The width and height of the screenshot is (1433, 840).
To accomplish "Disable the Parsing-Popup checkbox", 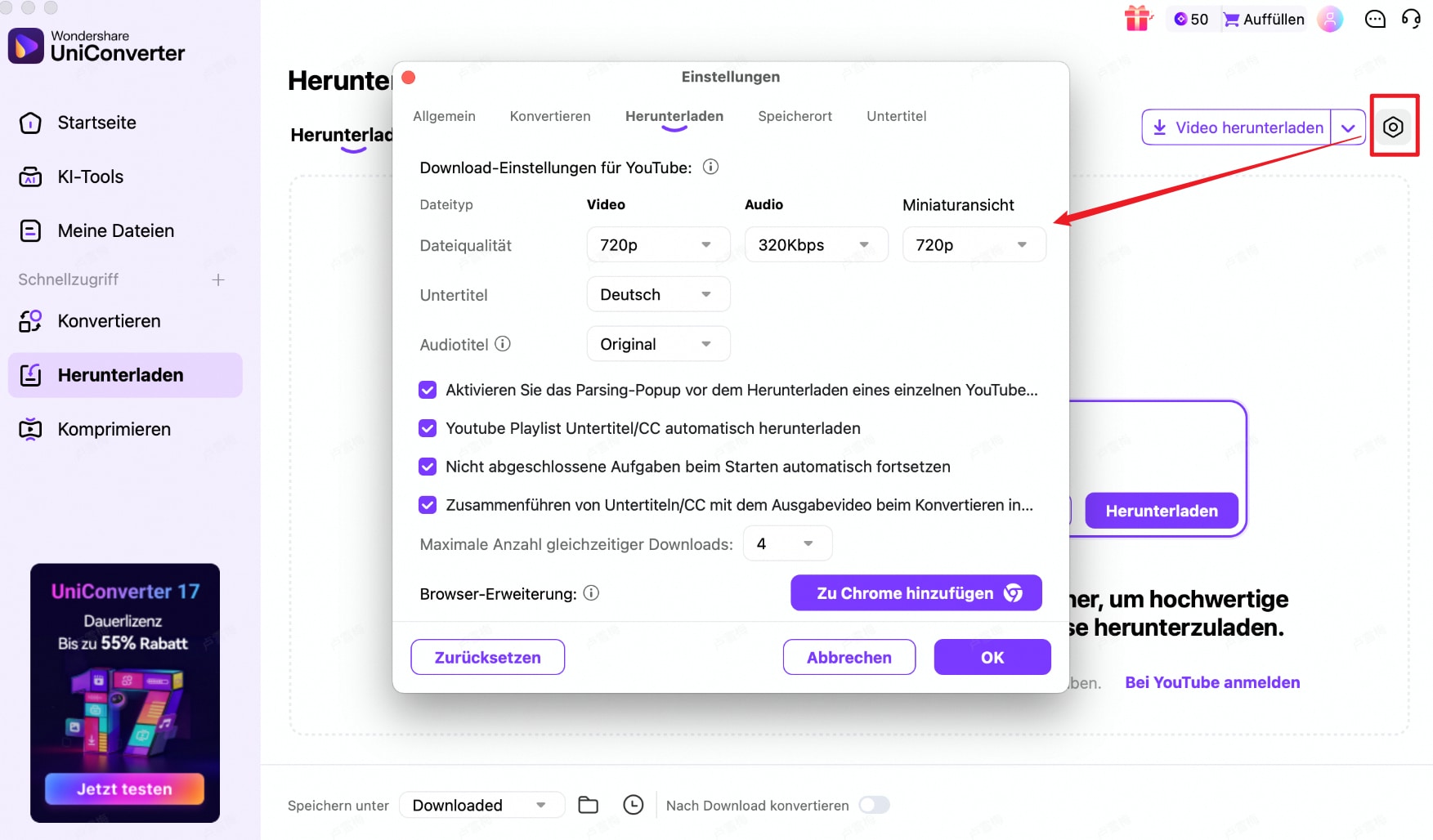I will [x=428, y=390].
